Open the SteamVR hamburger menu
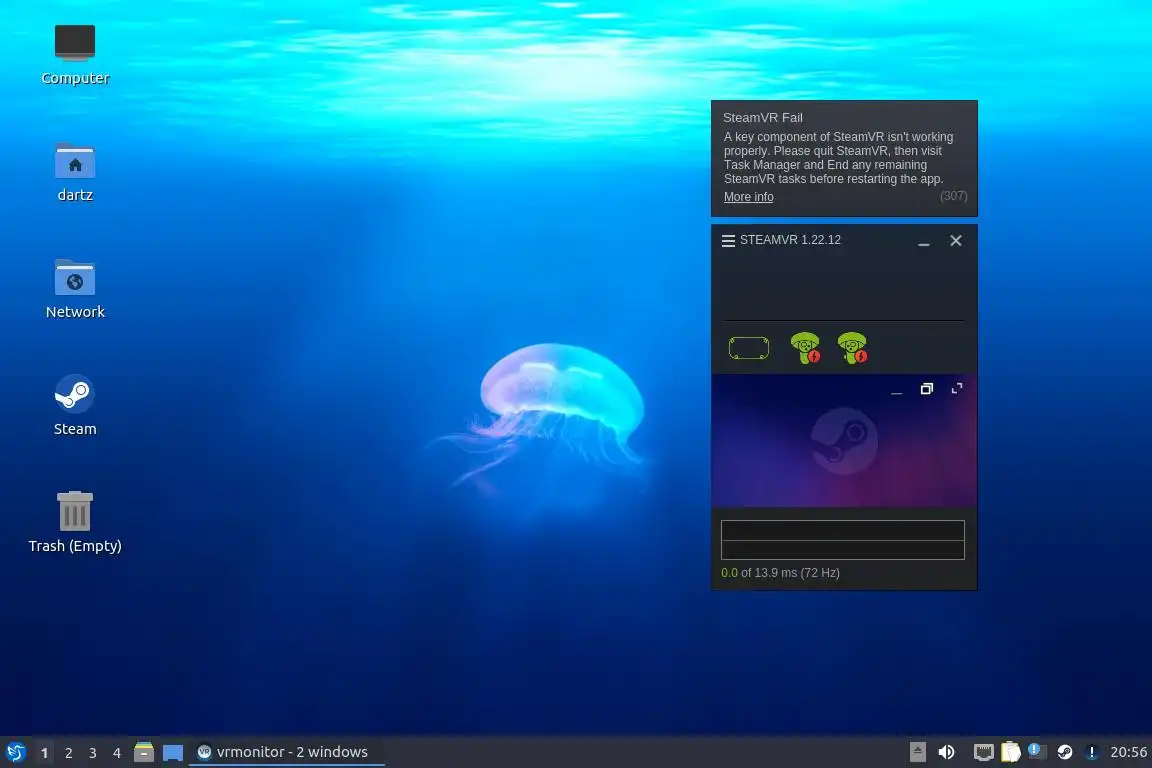The height and width of the screenshot is (768, 1152). [728, 241]
